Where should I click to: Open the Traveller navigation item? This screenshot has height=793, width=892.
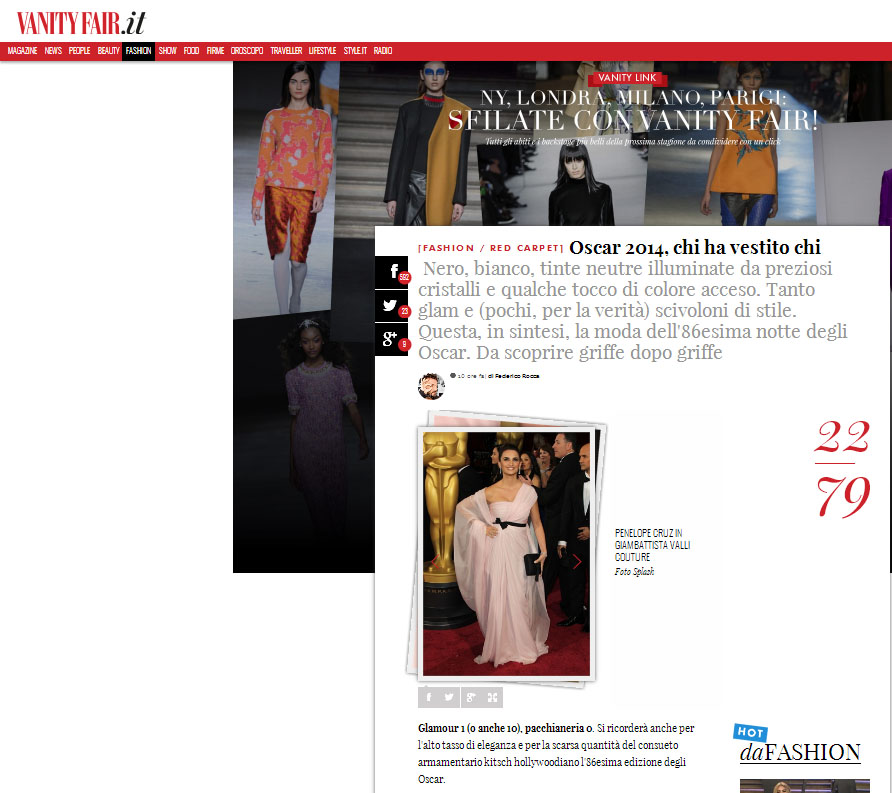tap(286, 51)
